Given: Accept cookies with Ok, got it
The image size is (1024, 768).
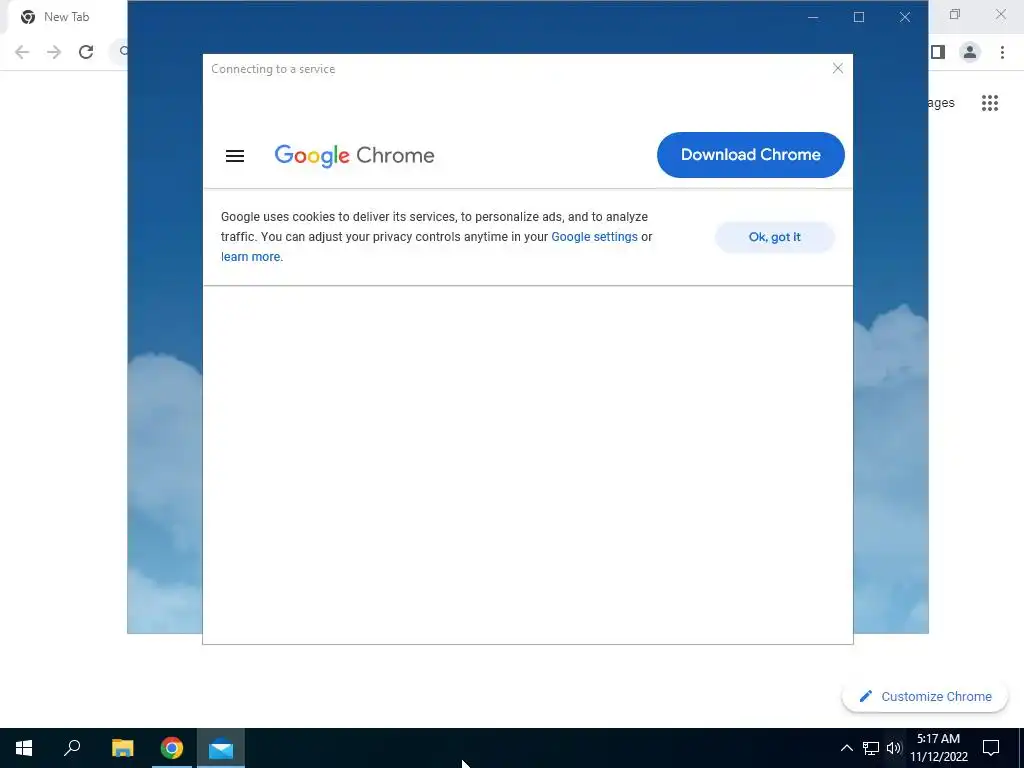Looking at the screenshot, I should click(775, 237).
